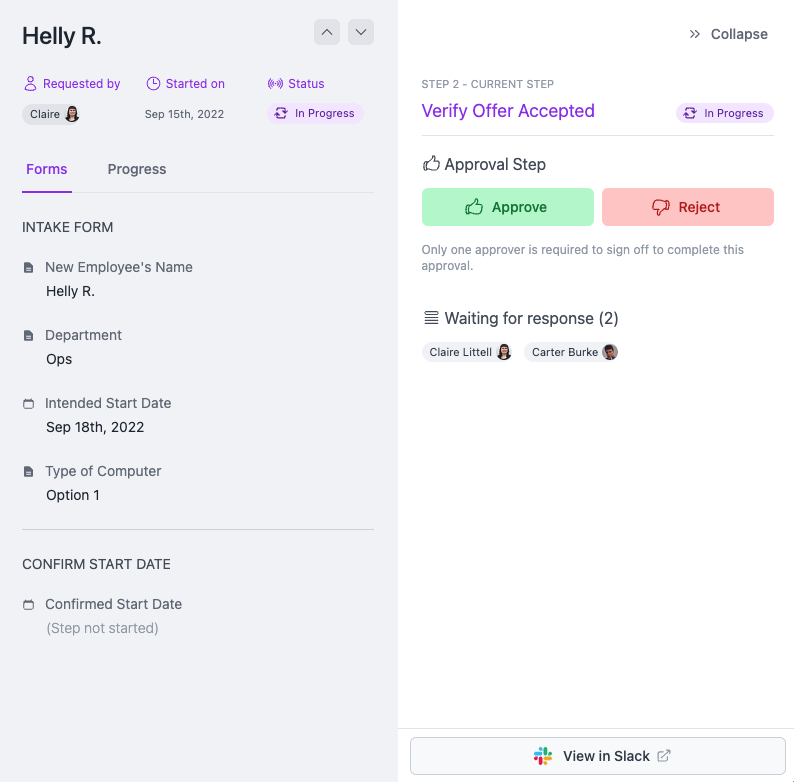Image resolution: width=794 pixels, height=782 pixels.
Task: Go to next request with down chevron
Action: pos(361,32)
